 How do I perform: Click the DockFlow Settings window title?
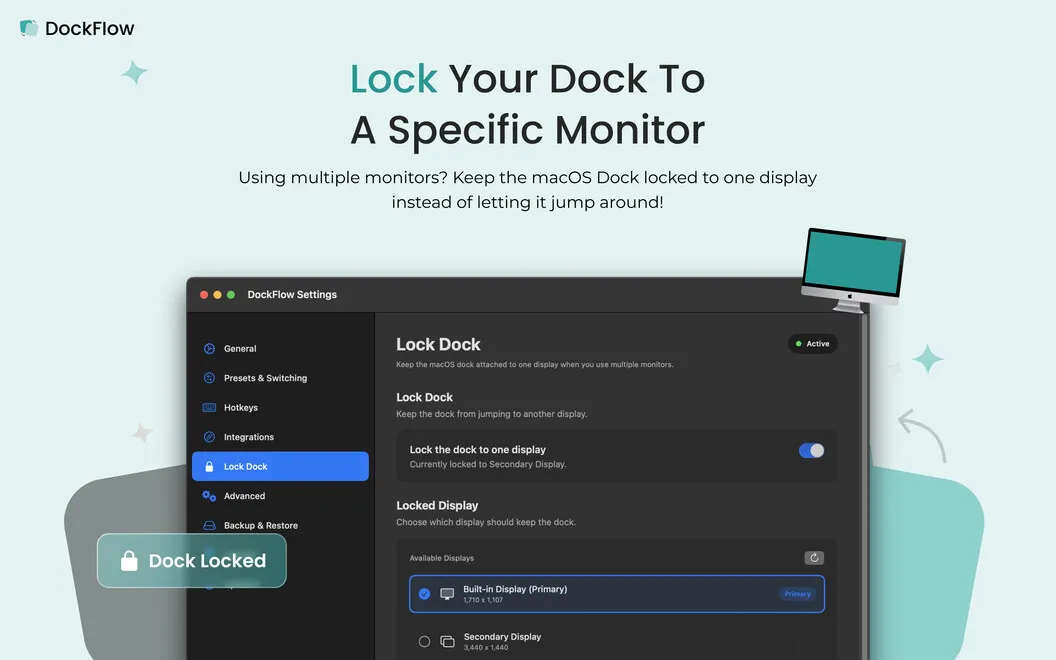click(292, 295)
